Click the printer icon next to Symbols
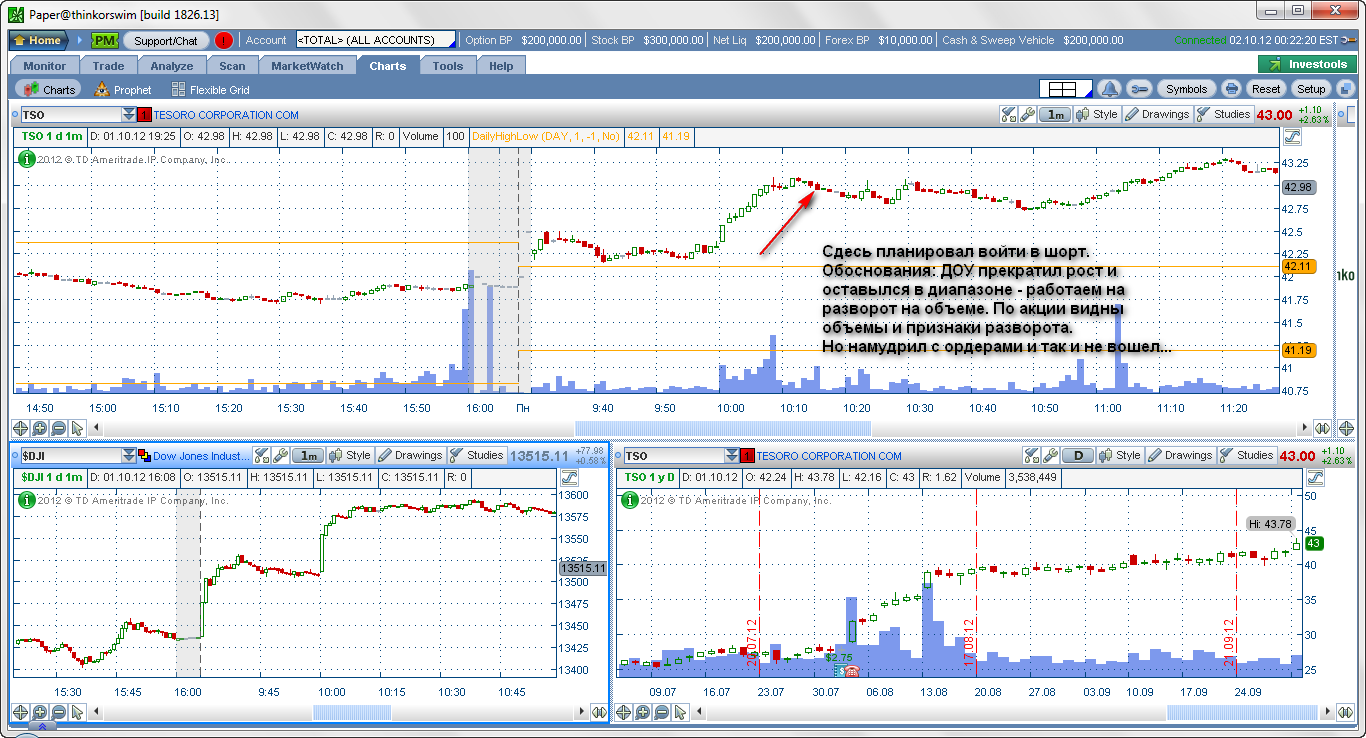Image resolution: width=1366 pixels, height=738 pixels. pos(1232,89)
